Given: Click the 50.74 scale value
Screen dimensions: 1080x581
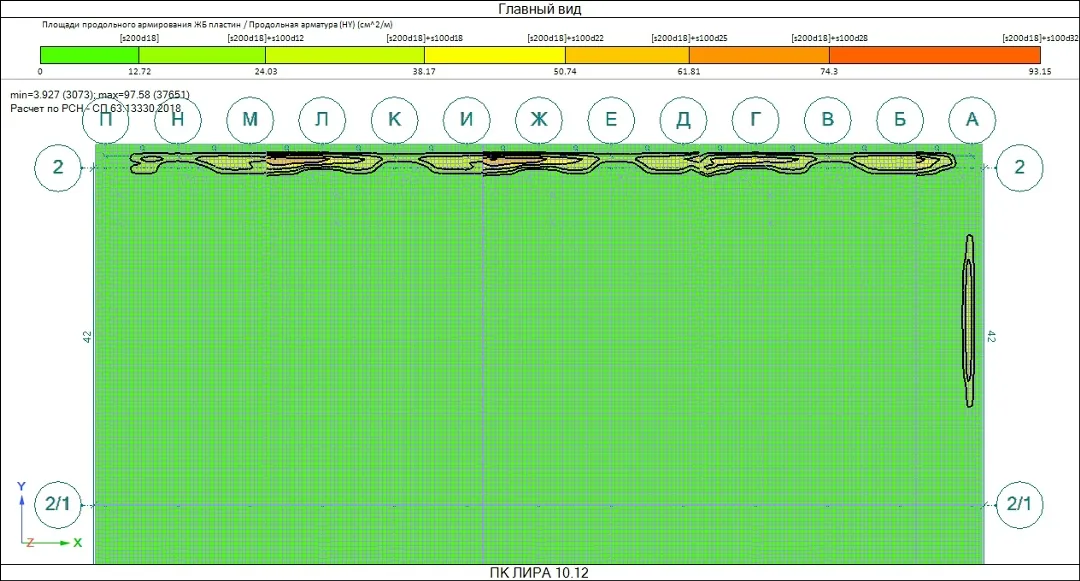Looking at the screenshot, I should click(565, 72).
